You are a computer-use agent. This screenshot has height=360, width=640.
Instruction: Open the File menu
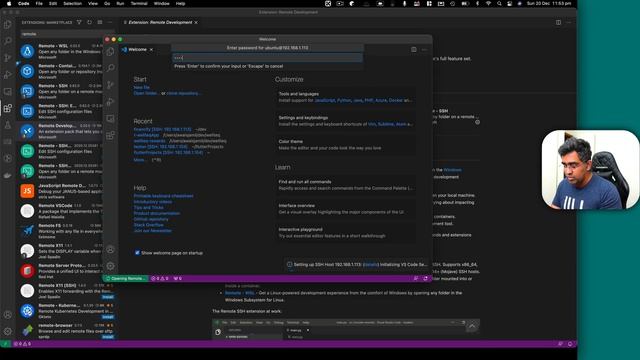click(x=39, y=3)
